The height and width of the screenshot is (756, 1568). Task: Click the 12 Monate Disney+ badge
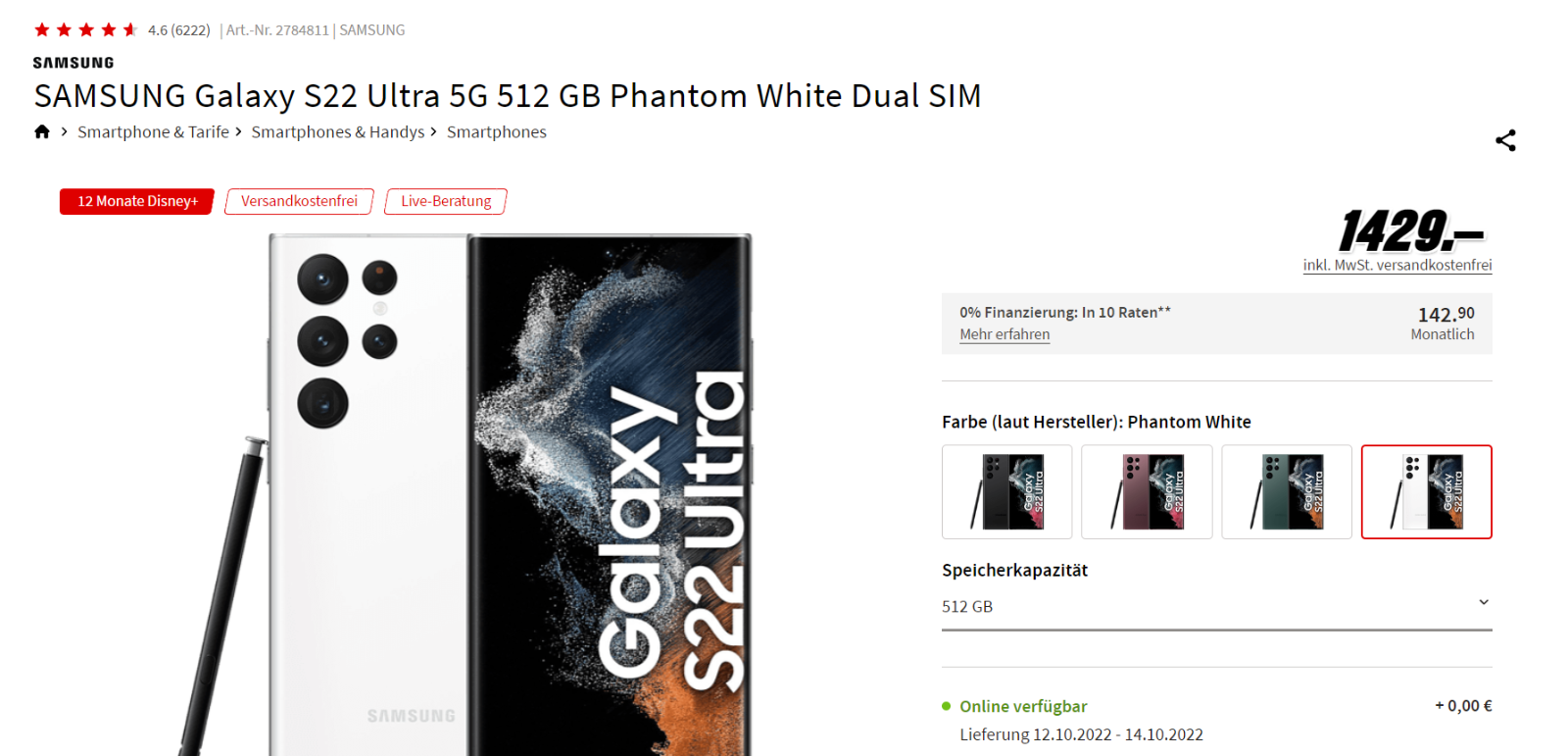coord(137,201)
